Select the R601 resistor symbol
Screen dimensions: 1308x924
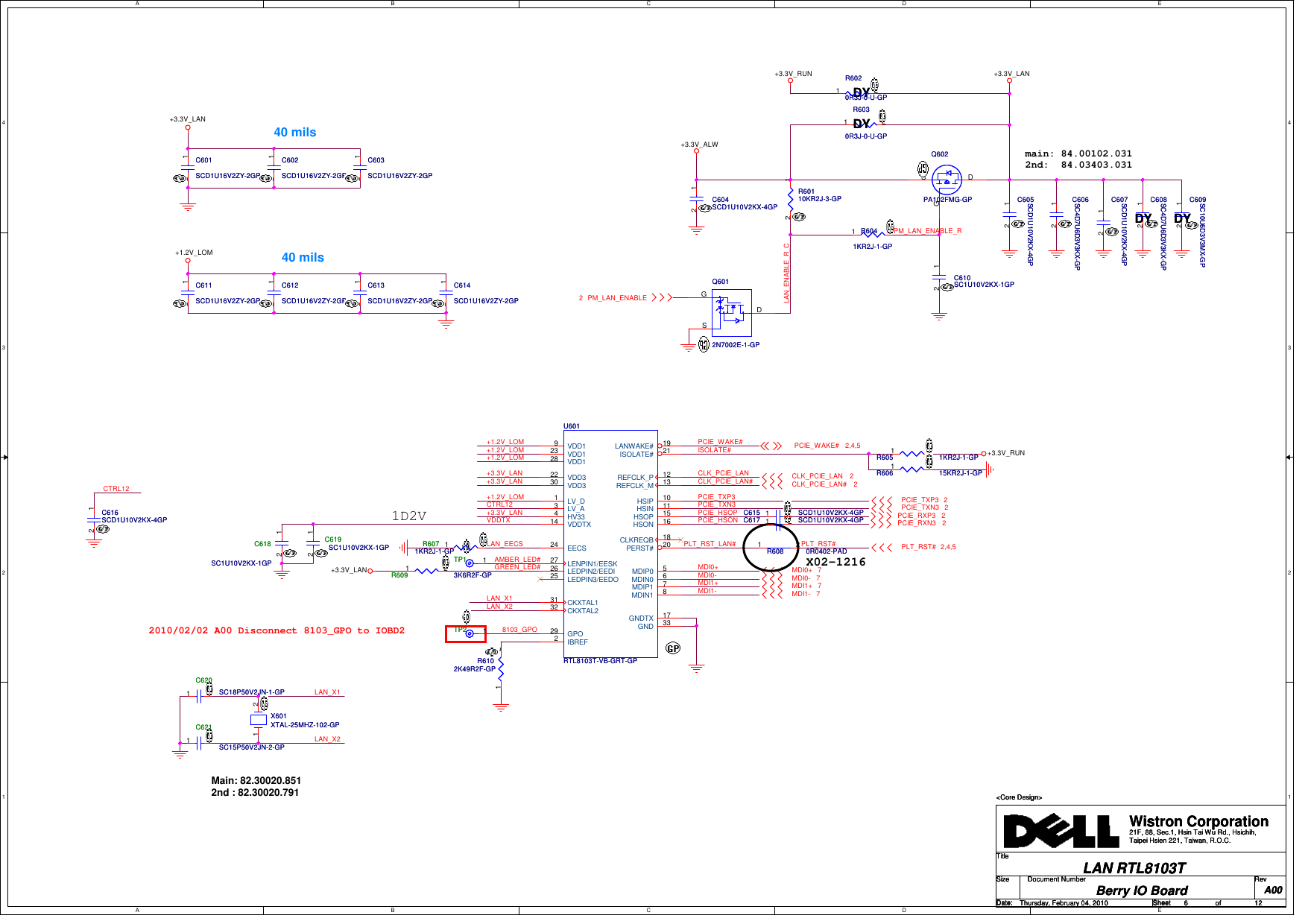click(790, 200)
